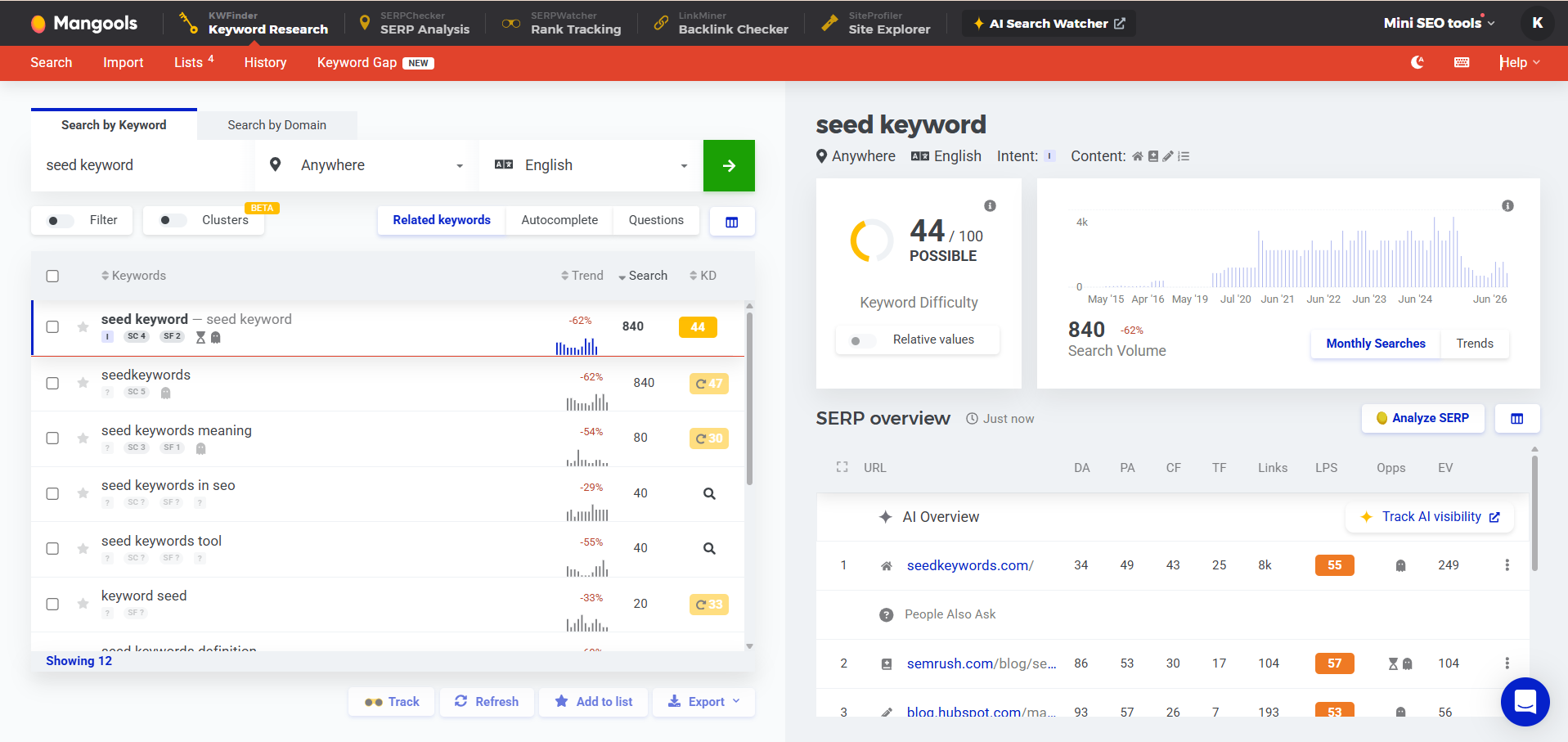
Task: Click the intent badge next to Intent
Action: click(x=1049, y=156)
